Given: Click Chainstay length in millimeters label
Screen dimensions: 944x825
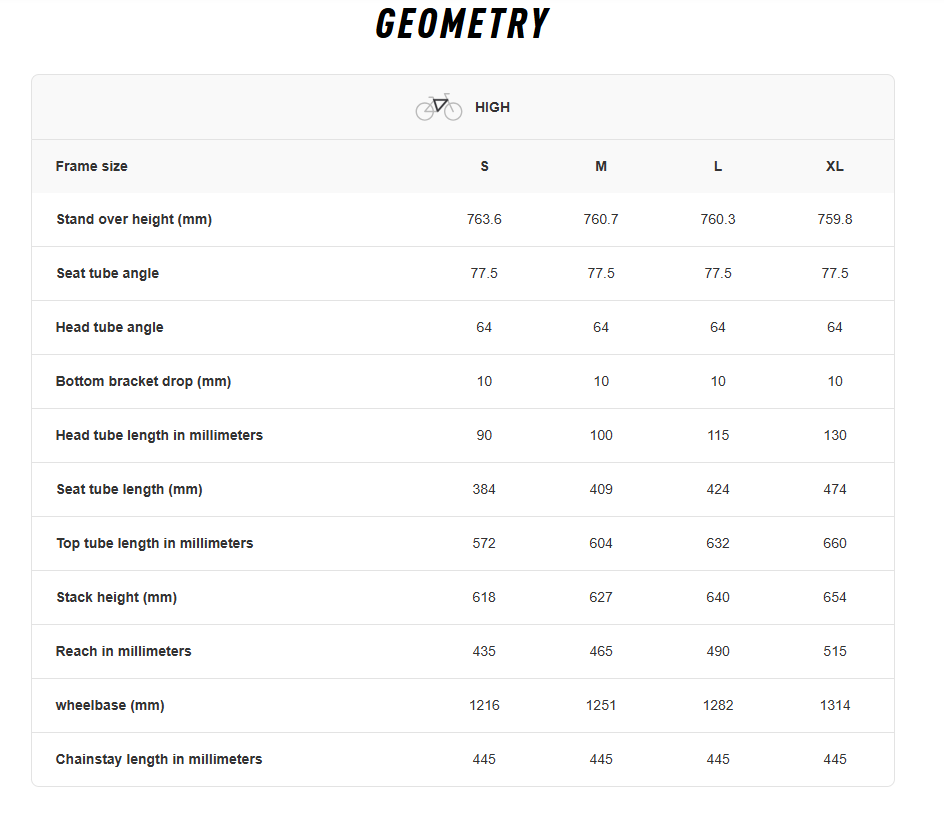Looking at the screenshot, I should (159, 759).
